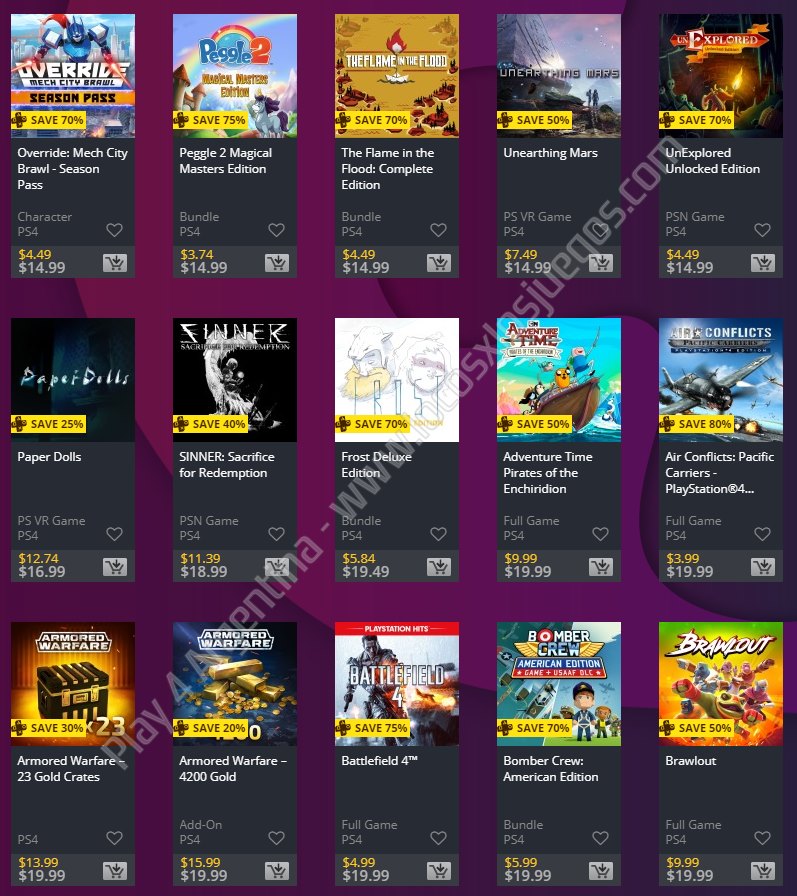Open the Unearthing Mars title link
Viewport: 797px width, 896px height.
click(x=550, y=153)
